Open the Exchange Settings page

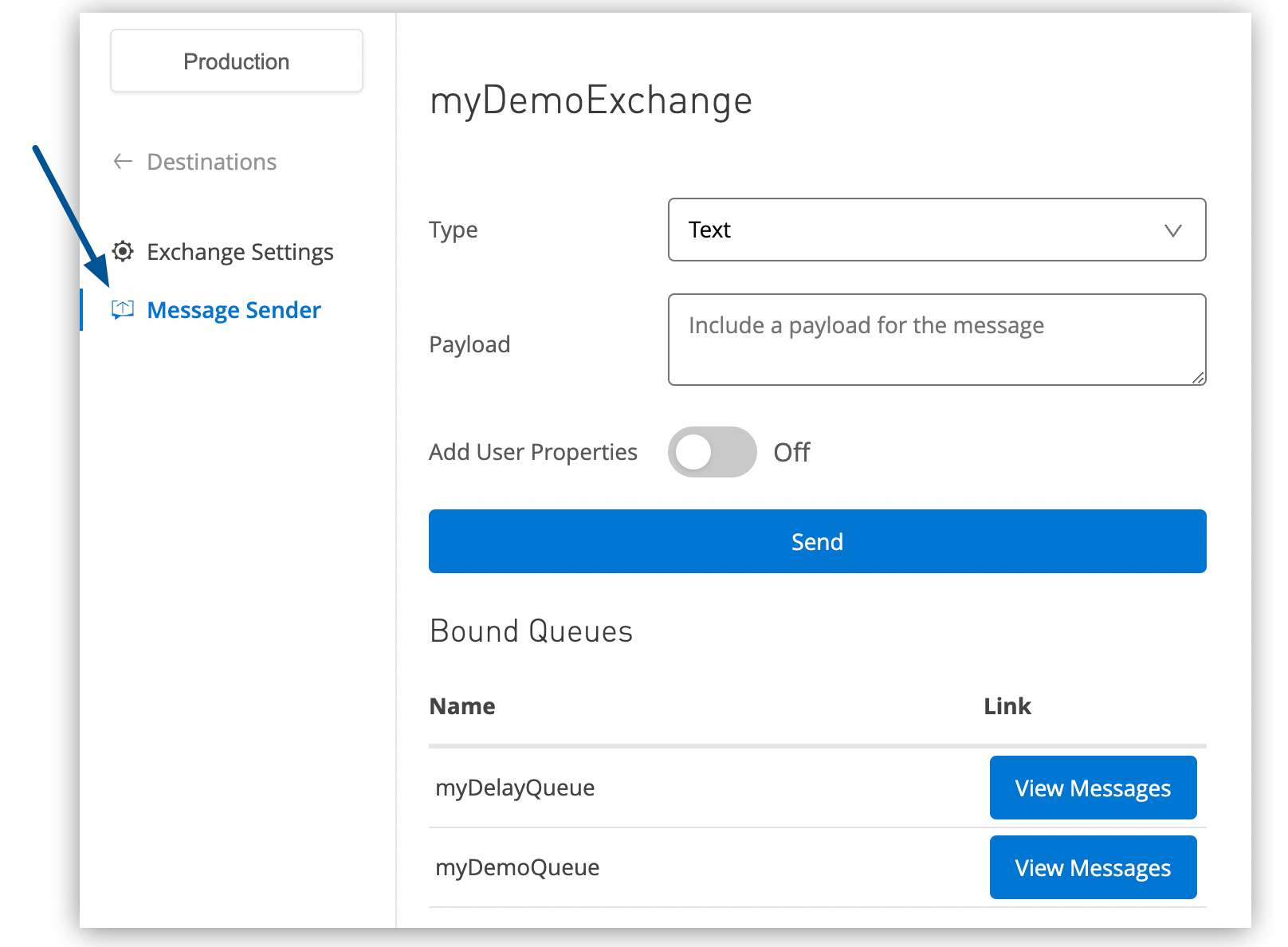pyautogui.click(x=240, y=251)
